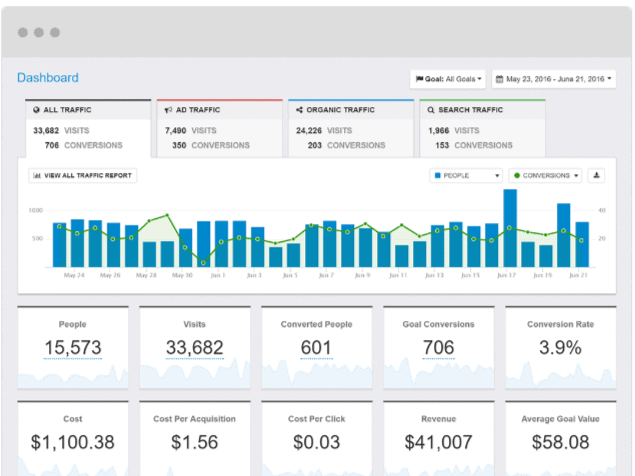
Task: Click the Dashboard heading link
Action: point(47,78)
